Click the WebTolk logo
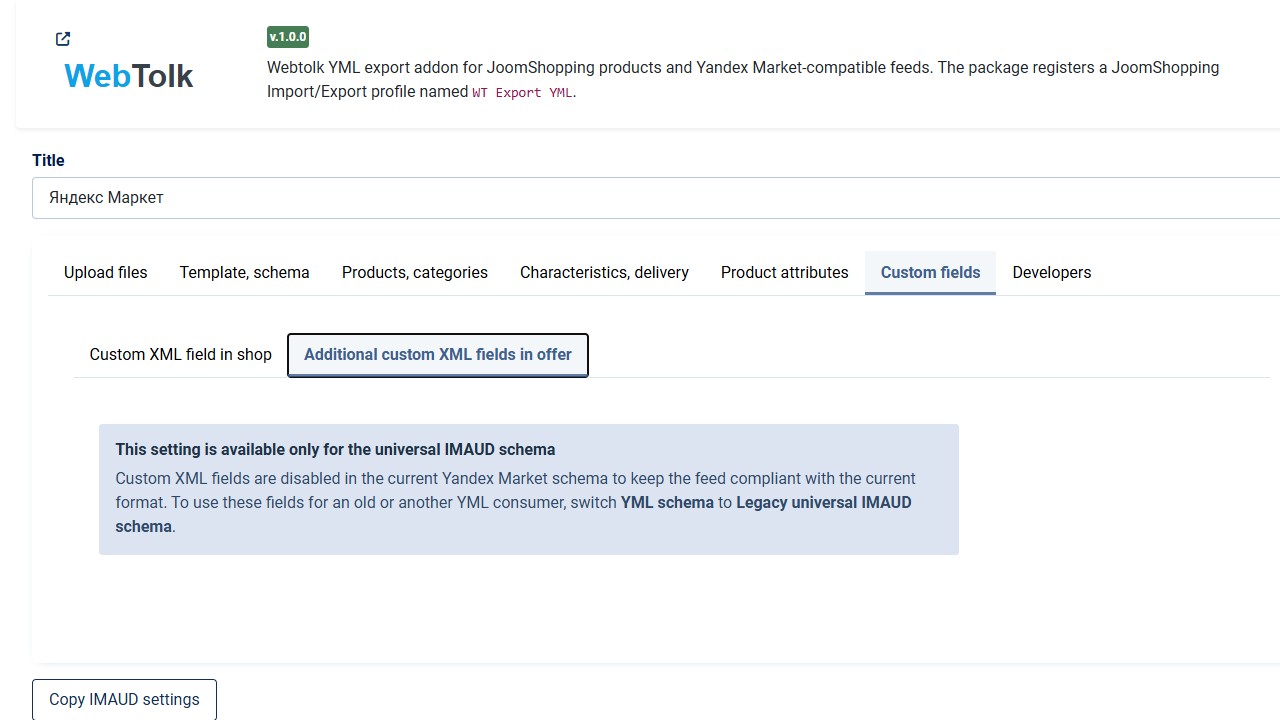Viewport: 1280px width, 720px height. coord(128,76)
